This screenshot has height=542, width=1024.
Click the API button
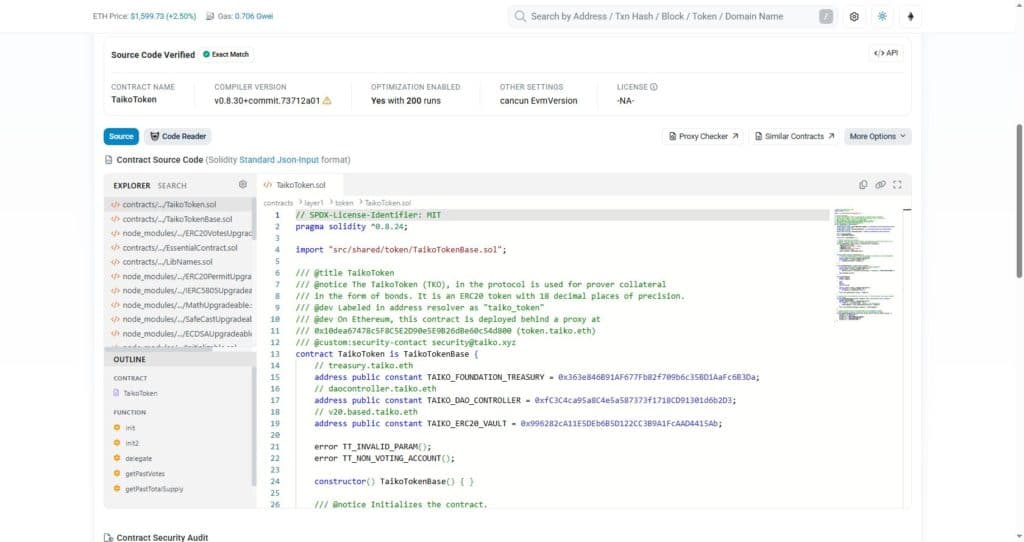click(x=886, y=53)
